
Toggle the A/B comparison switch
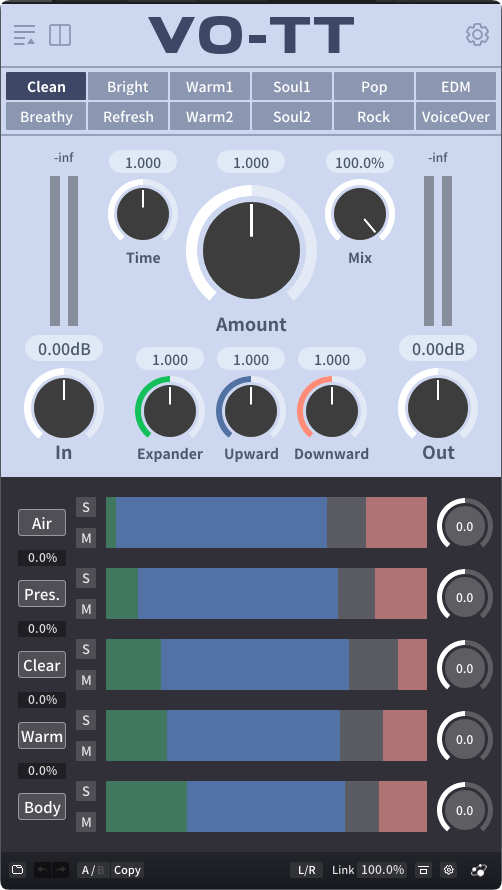pyautogui.click(x=93, y=870)
